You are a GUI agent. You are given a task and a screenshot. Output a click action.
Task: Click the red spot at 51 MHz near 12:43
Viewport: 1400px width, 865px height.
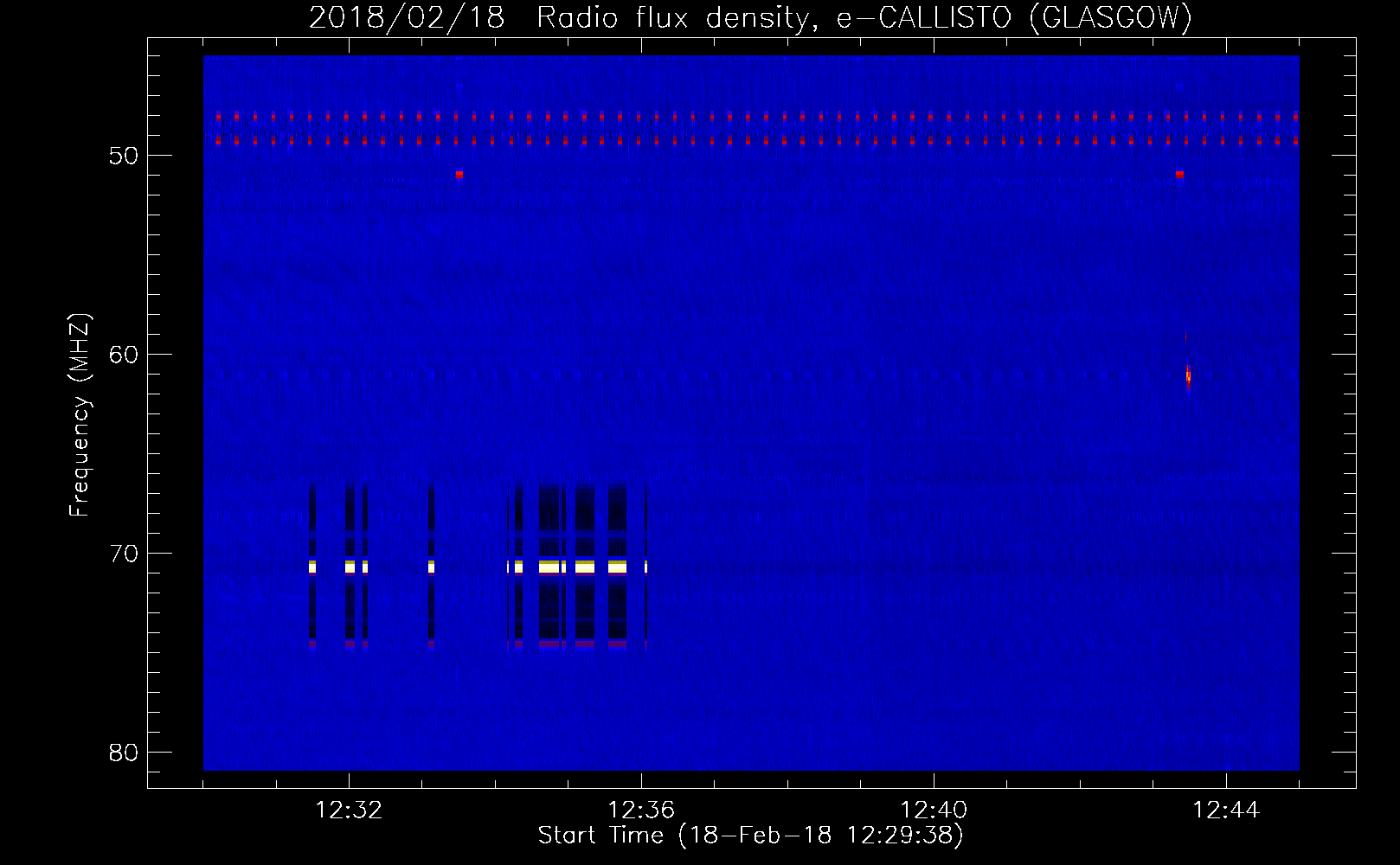tap(1179, 174)
